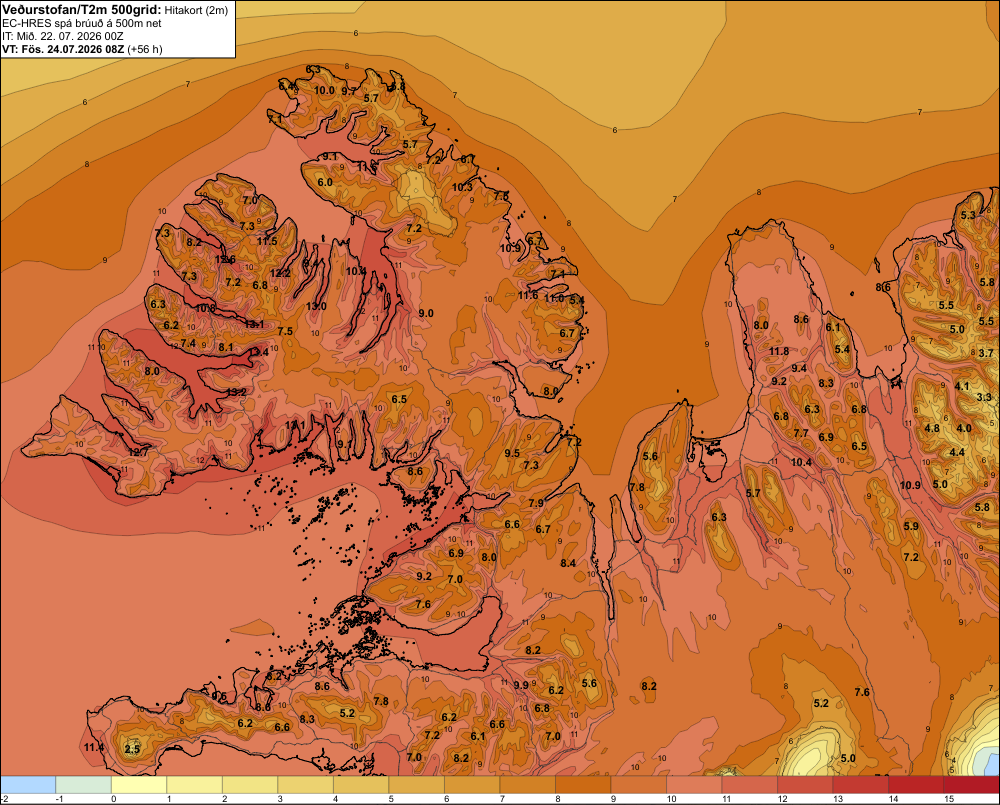
Task: Click the '7.9' temperature value
Action: click(x=536, y=503)
